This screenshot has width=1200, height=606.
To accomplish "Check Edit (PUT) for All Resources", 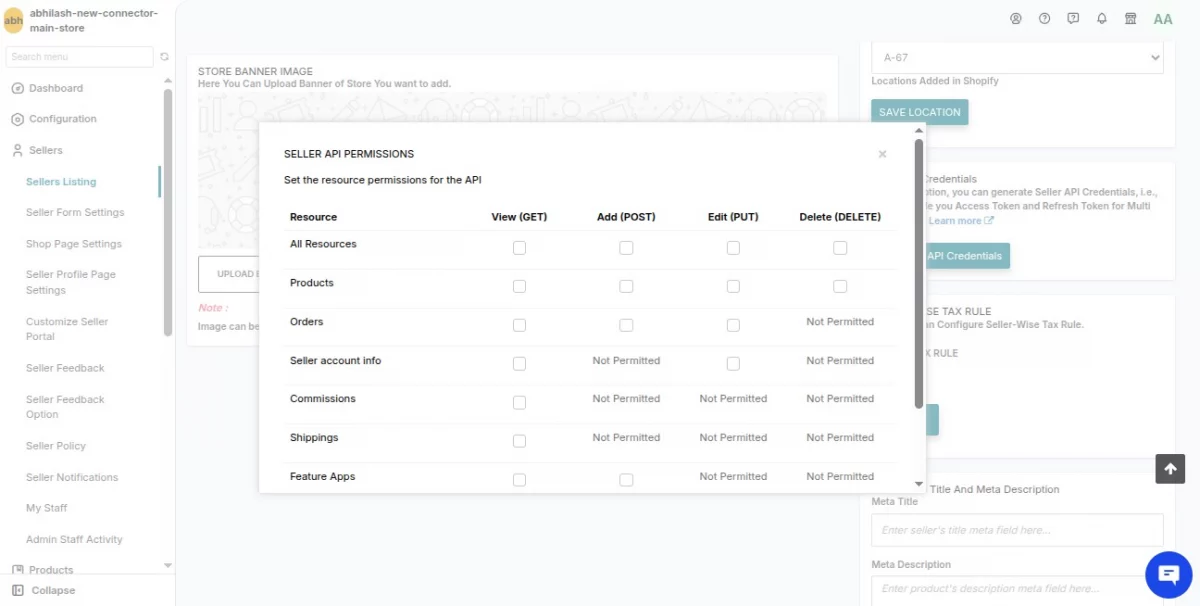I will pos(733,248).
